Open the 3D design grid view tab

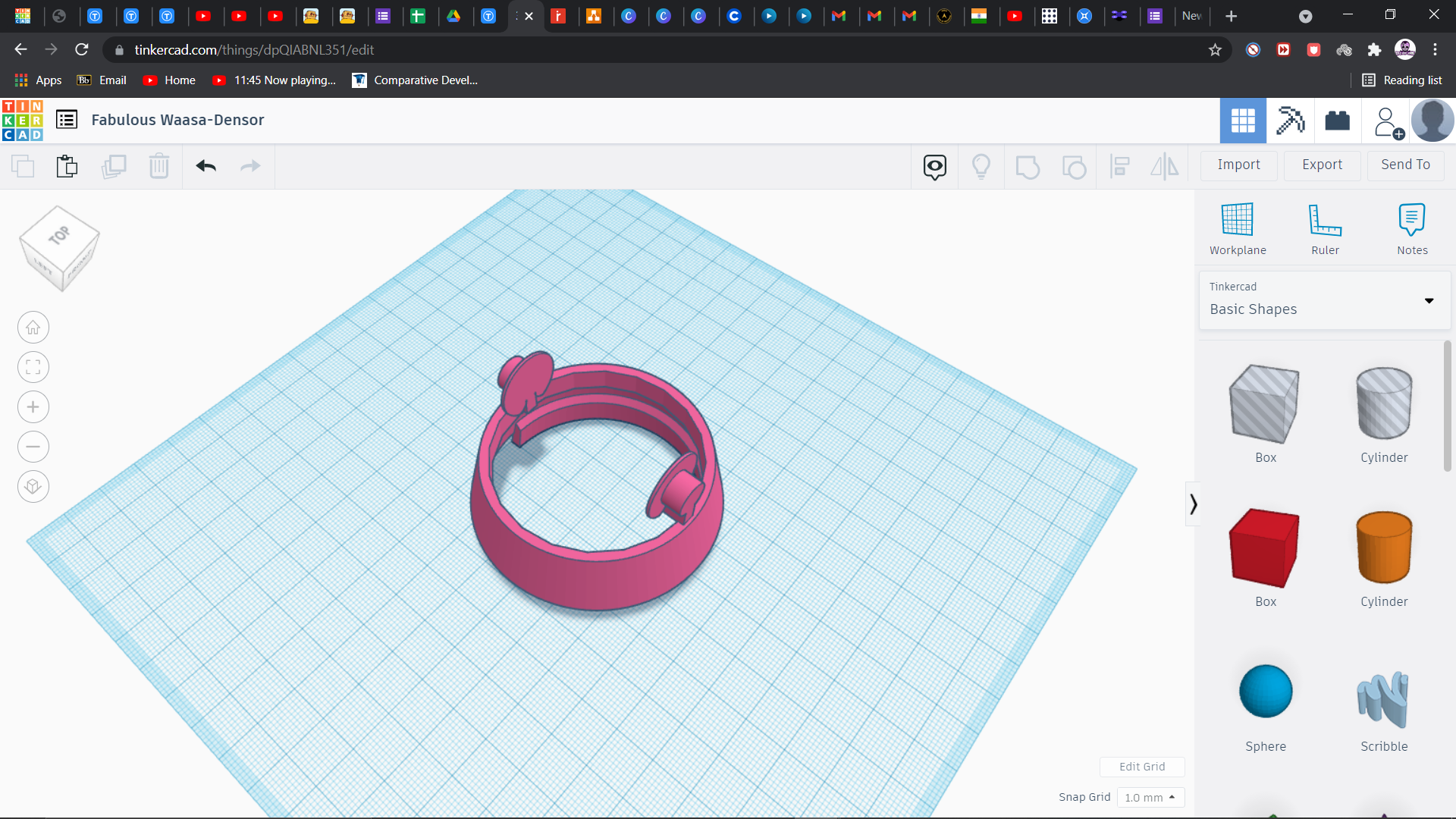tap(1242, 121)
